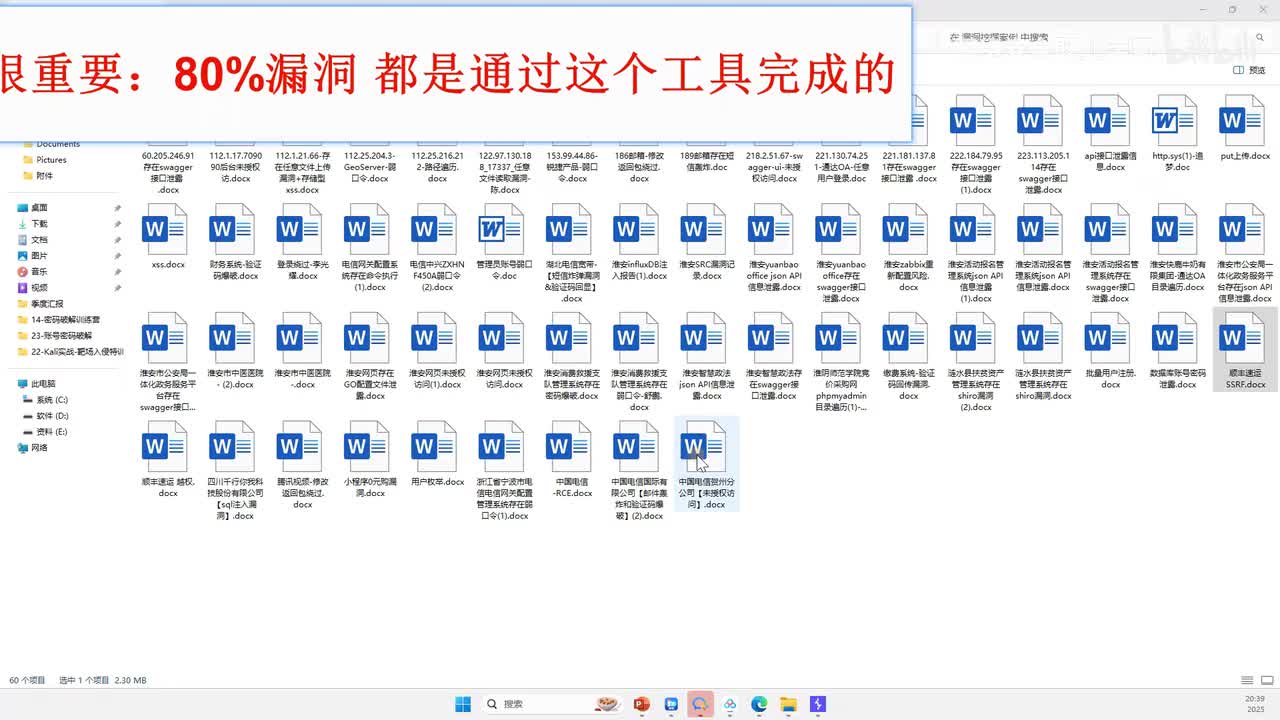
Task: Select the 顺丰速运 SSRF.docx file
Action: [1244, 351]
